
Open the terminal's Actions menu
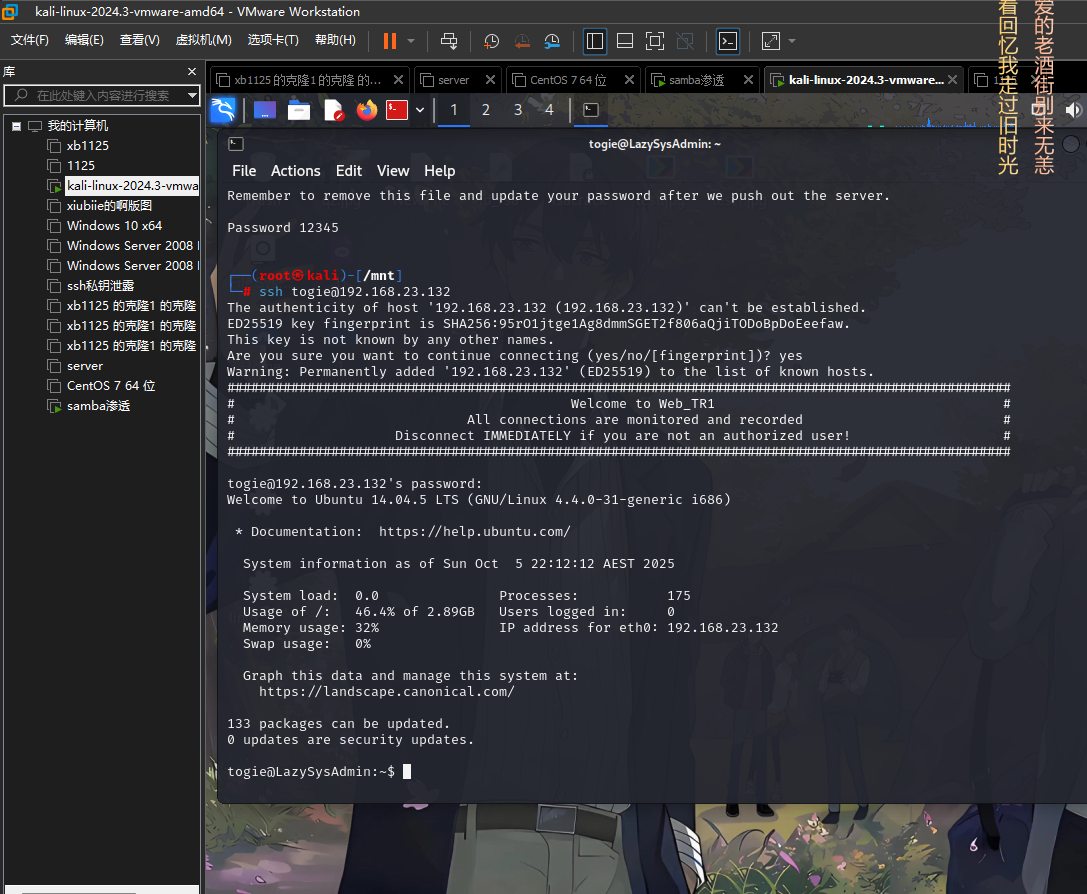[x=295, y=171]
